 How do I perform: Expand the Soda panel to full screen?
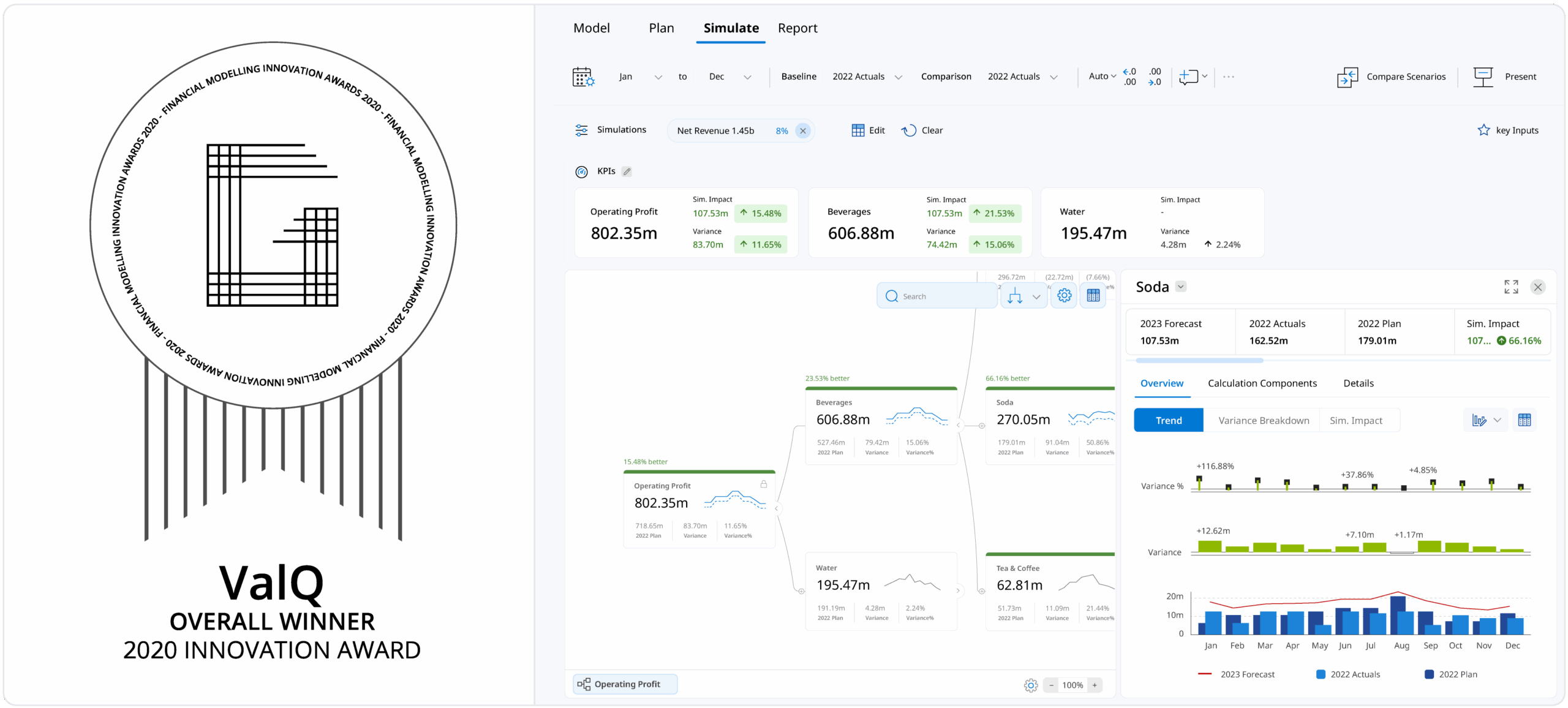point(1511,287)
